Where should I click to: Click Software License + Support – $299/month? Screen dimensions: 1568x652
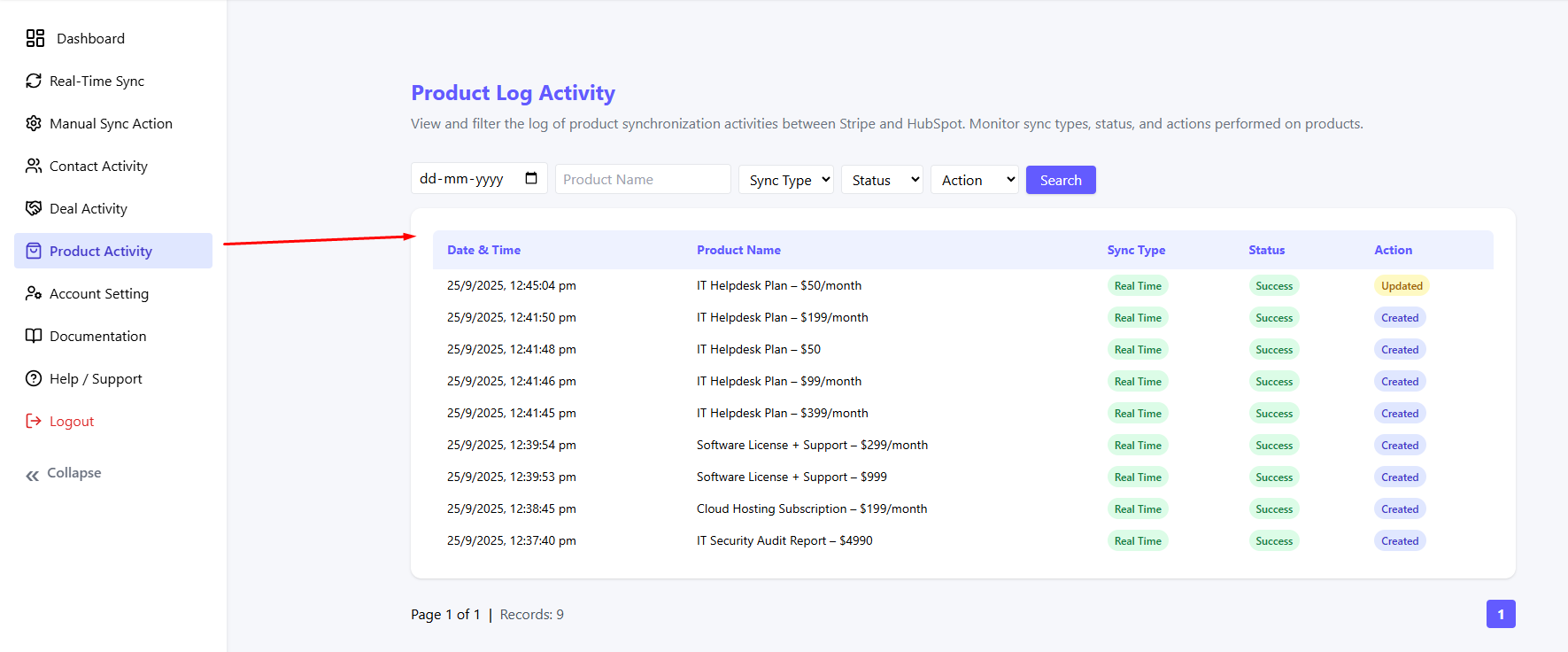coord(812,445)
